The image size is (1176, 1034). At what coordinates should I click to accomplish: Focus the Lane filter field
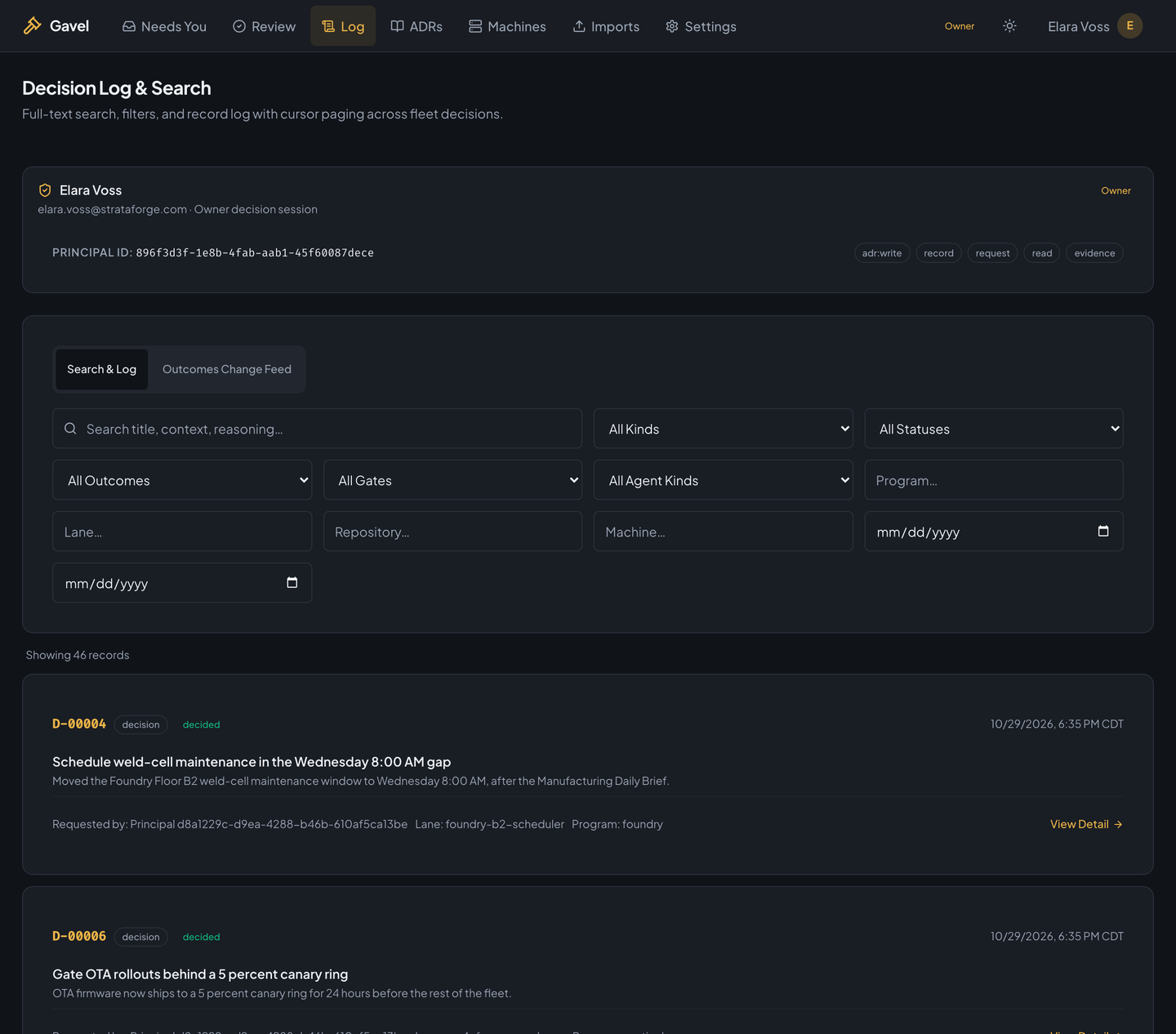click(x=182, y=532)
